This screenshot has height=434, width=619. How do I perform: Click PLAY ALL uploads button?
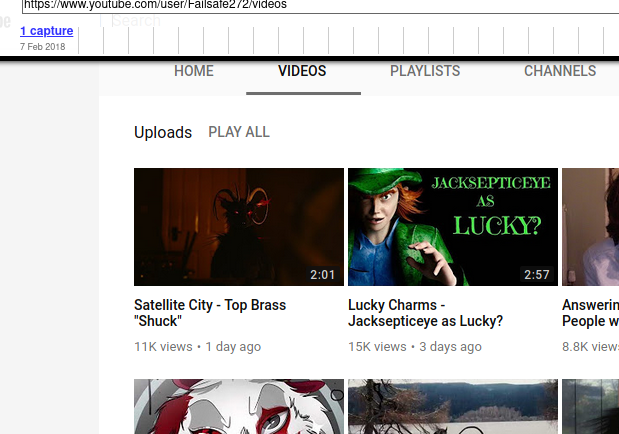pos(239,132)
